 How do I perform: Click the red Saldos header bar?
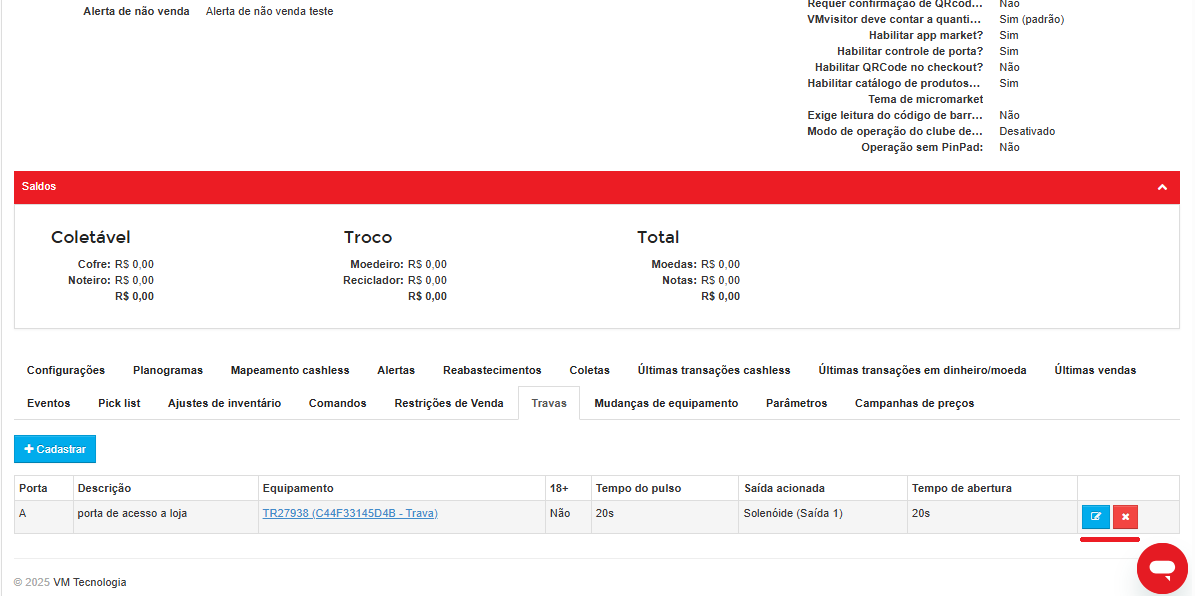(597, 187)
